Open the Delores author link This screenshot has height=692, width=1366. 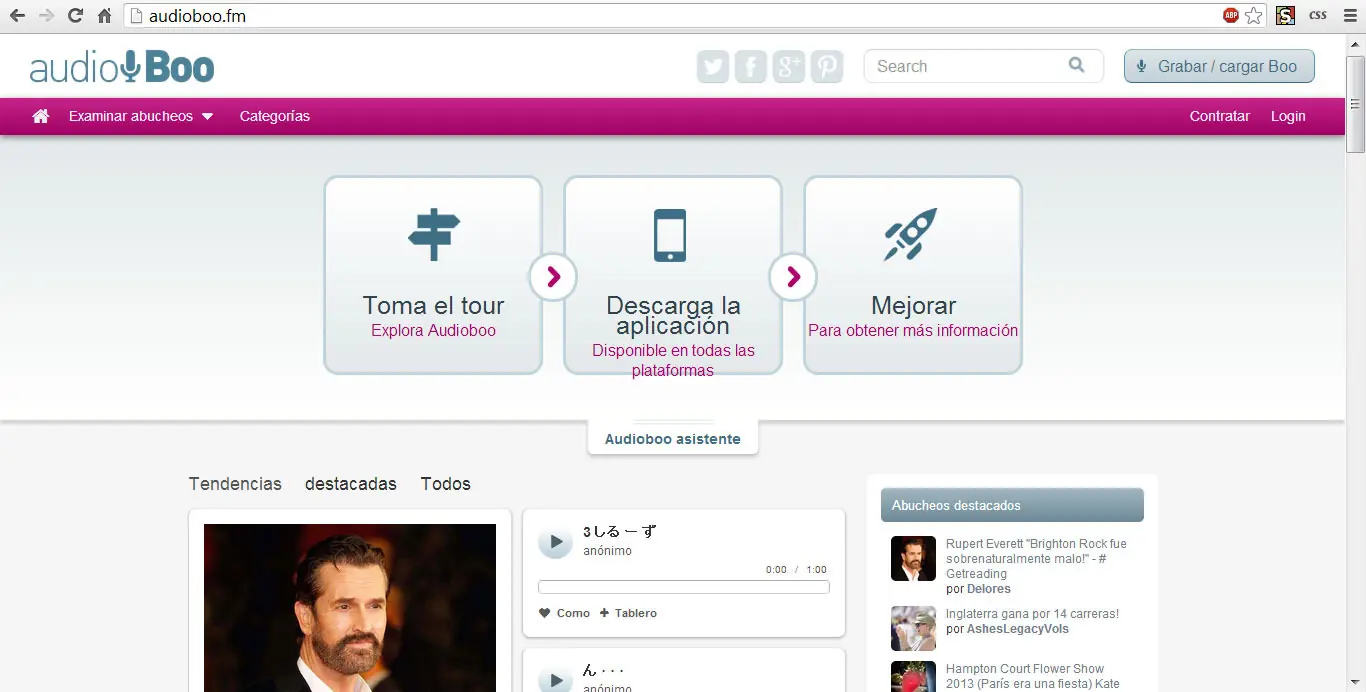coord(989,589)
